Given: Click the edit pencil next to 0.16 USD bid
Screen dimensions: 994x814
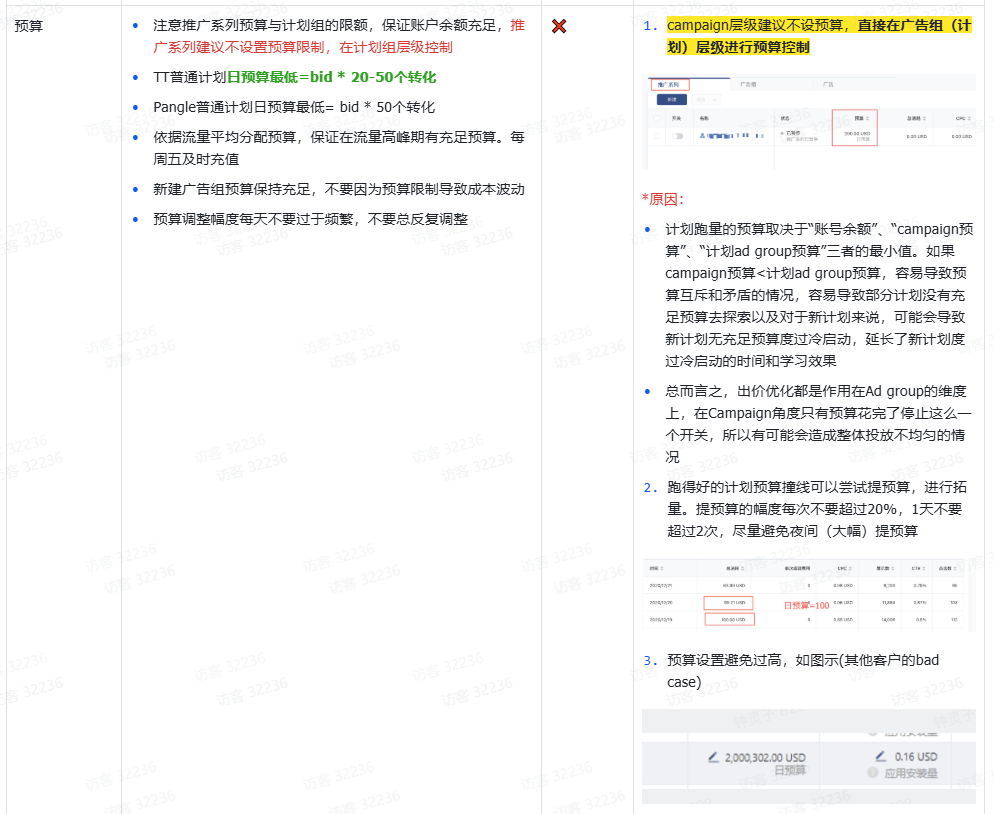Looking at the screenshot, I should (x=881, y=755).
